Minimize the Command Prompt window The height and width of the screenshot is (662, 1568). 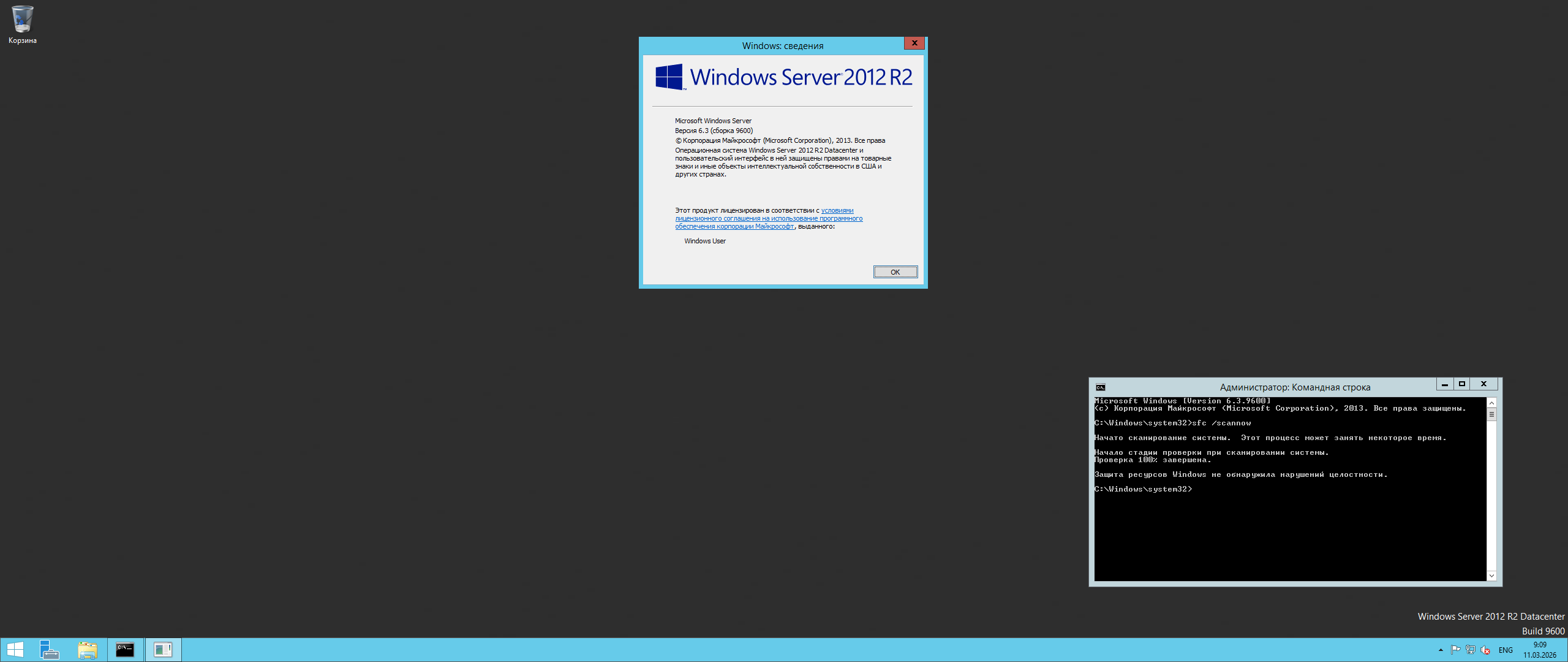coord(1445,384)
